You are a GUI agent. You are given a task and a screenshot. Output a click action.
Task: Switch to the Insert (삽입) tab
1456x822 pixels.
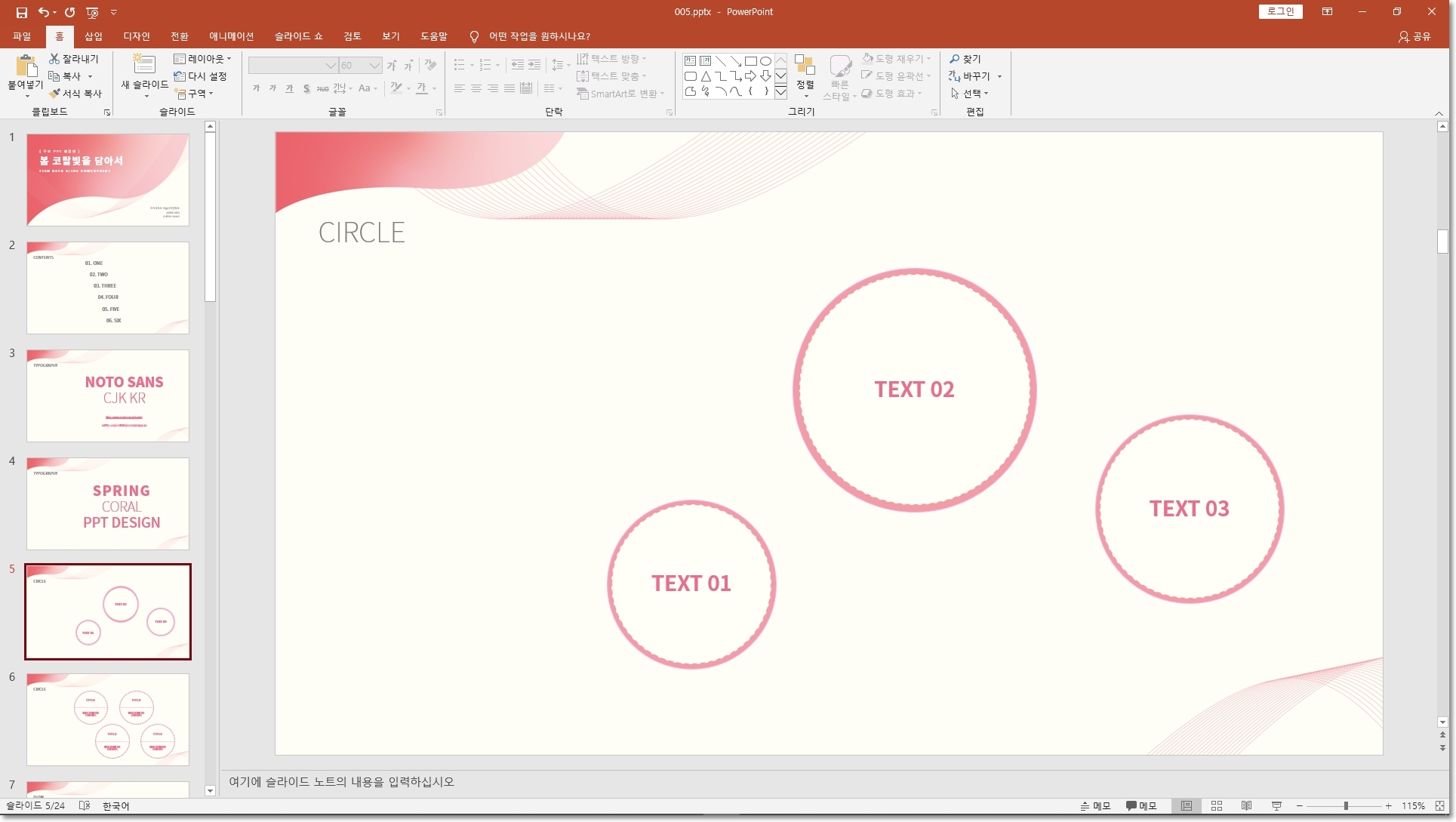point(94,36)
